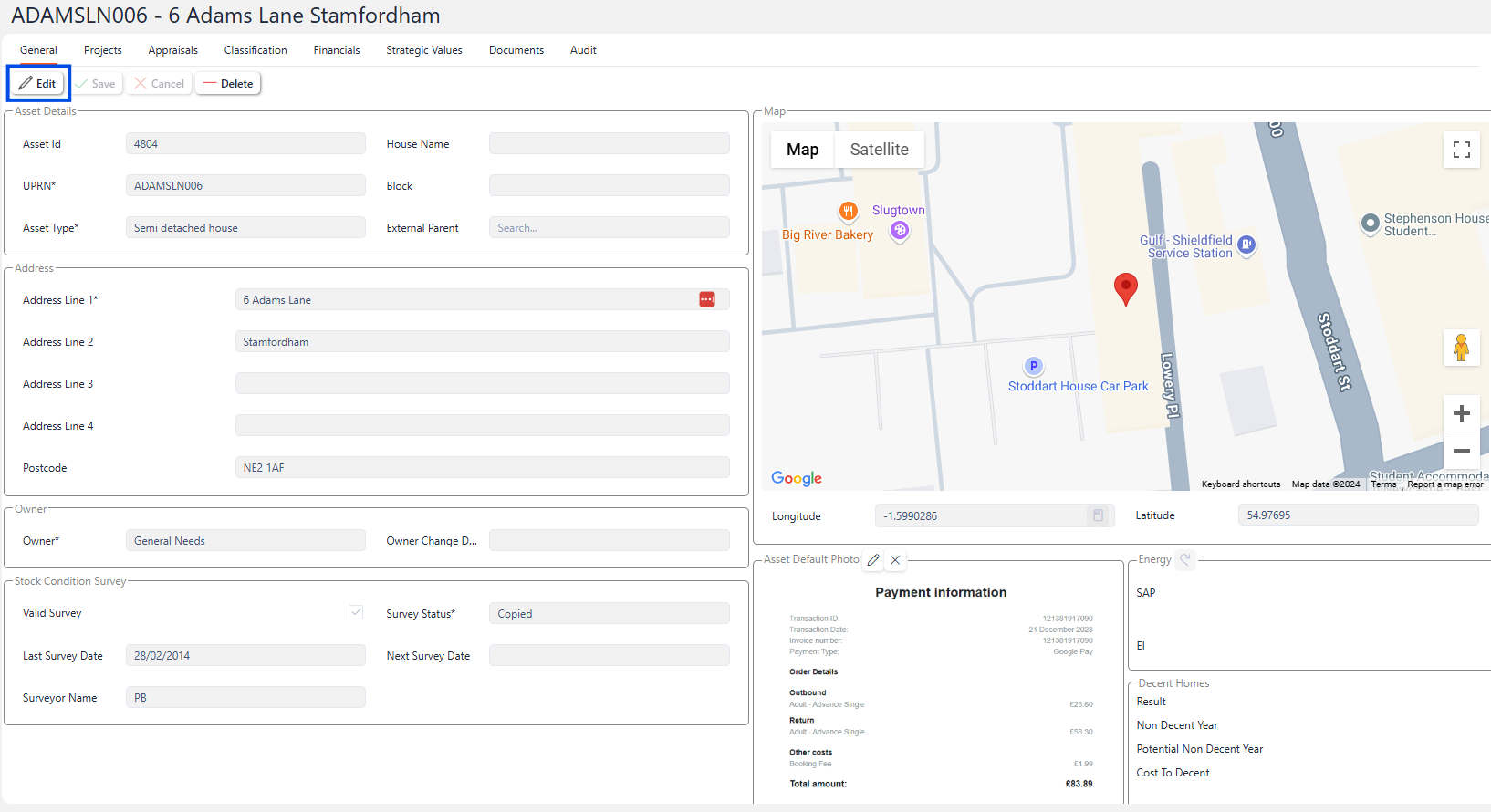The image size is (1491, 812).
Task: Toggle the Valid Survey checkbox
Action: 356,612
